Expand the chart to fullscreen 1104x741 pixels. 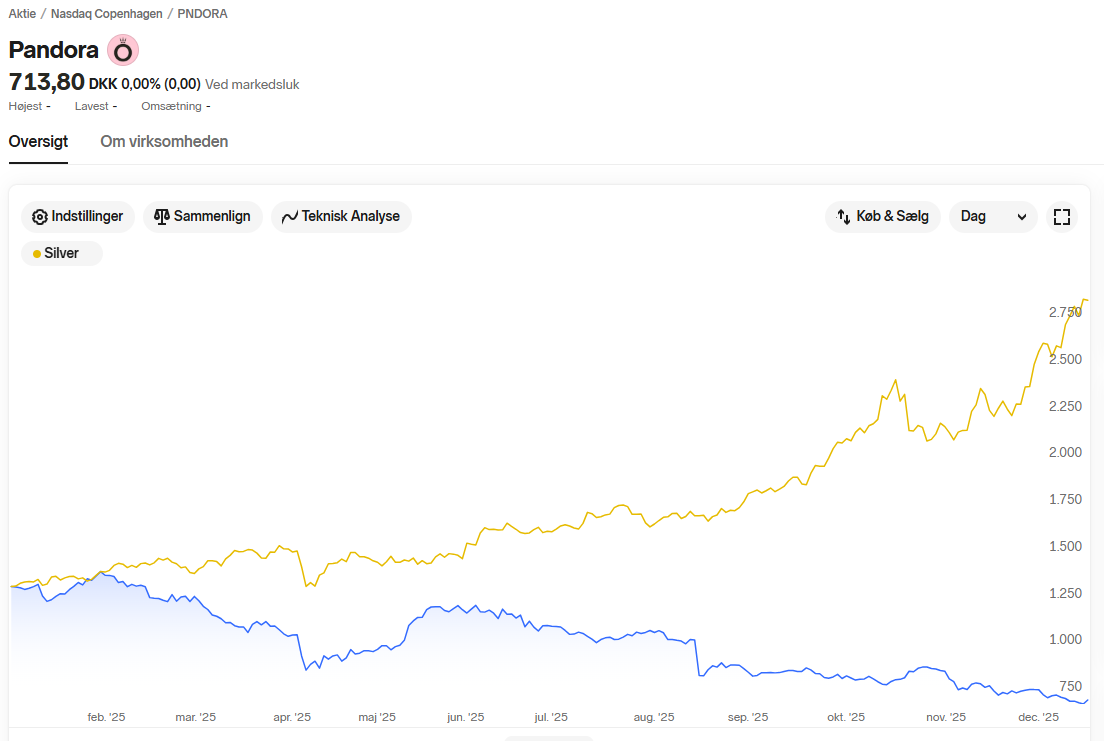1062,217
